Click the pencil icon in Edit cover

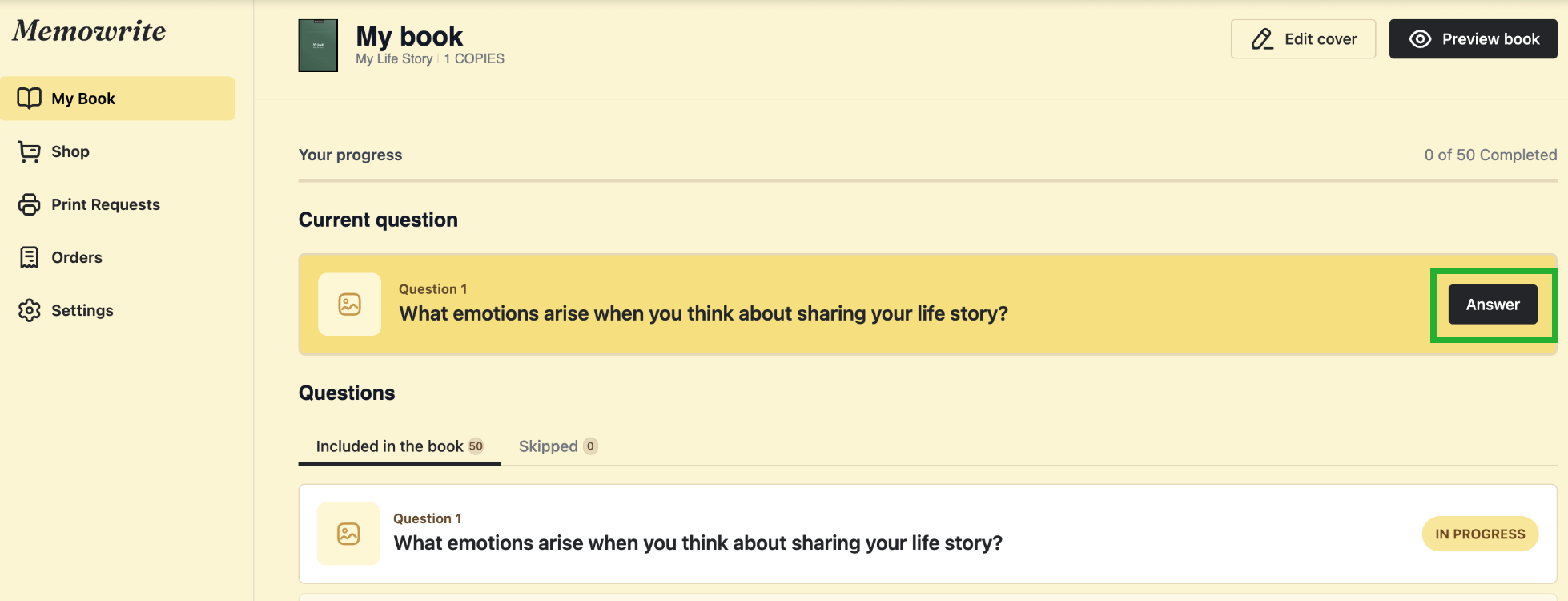[1262, 39]
